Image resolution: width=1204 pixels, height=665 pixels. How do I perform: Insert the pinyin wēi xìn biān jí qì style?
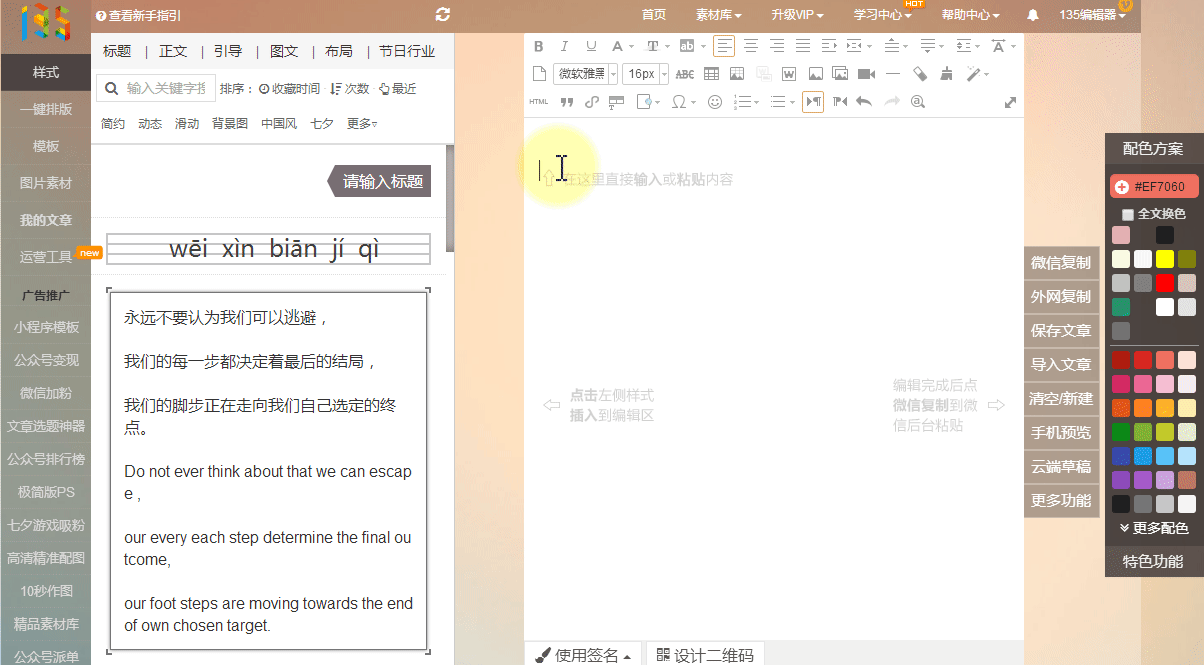269,249
